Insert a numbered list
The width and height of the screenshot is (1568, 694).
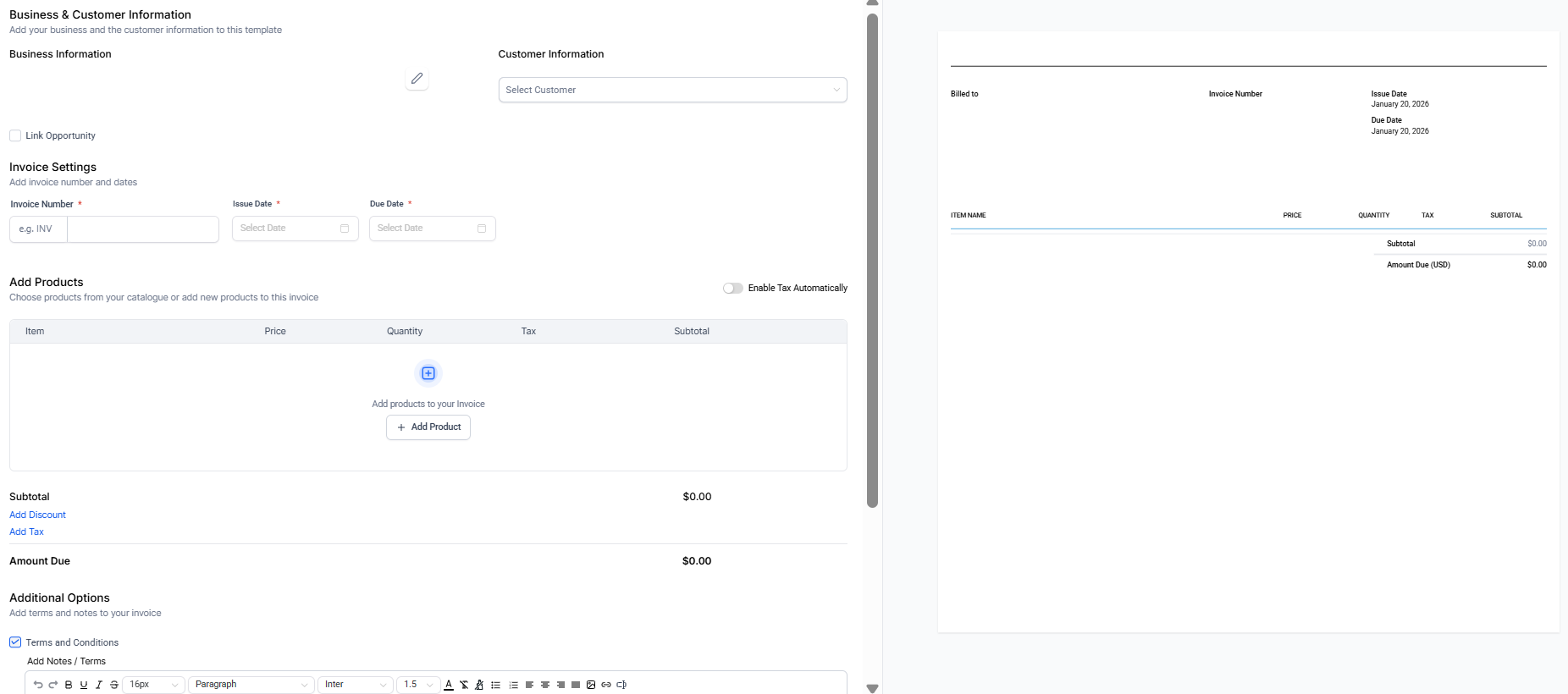point(513,685)
